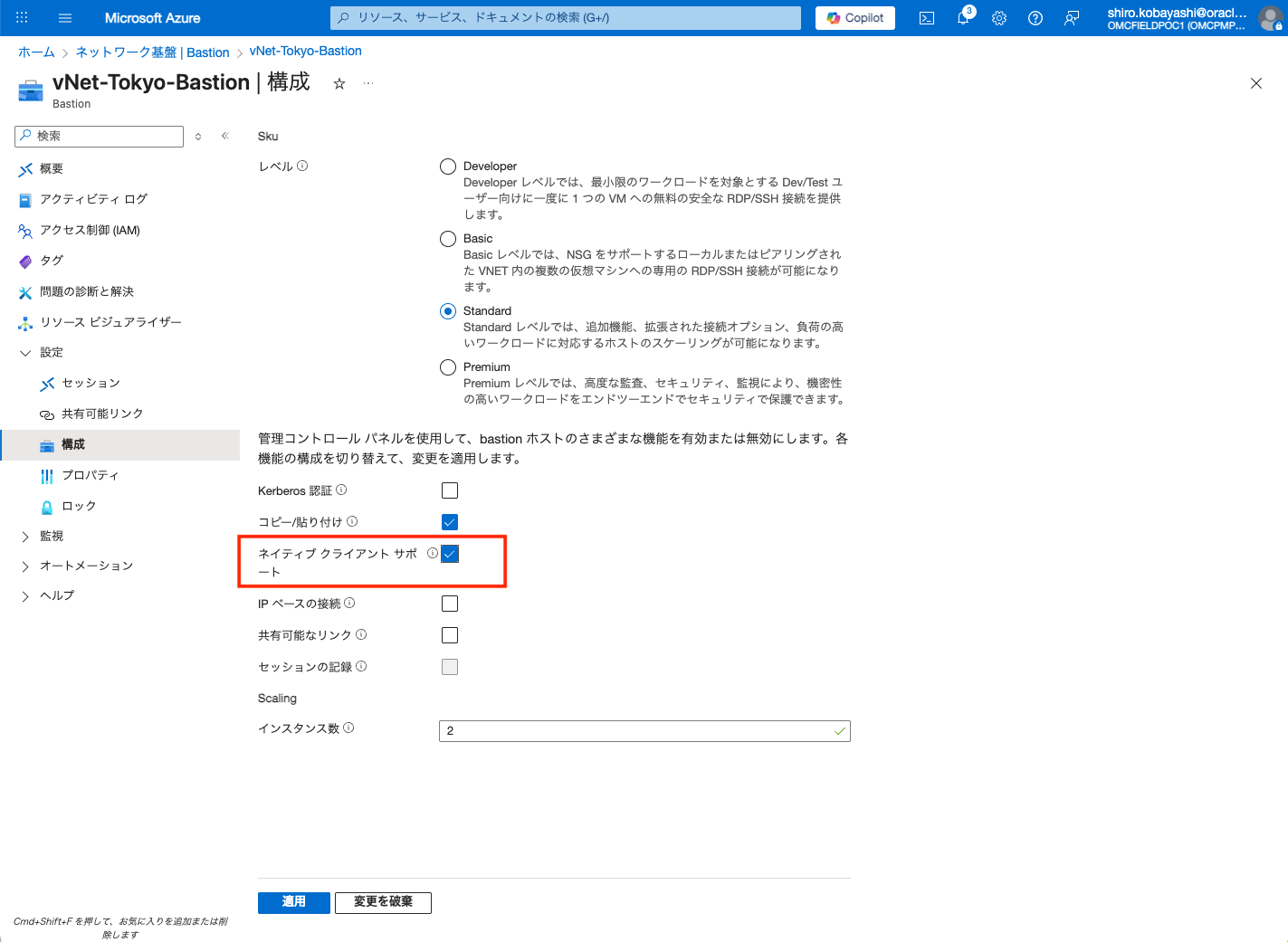Screen dimensions: 1288x942
Task: Open セッション under 設定
Action: tap(91, 383)
